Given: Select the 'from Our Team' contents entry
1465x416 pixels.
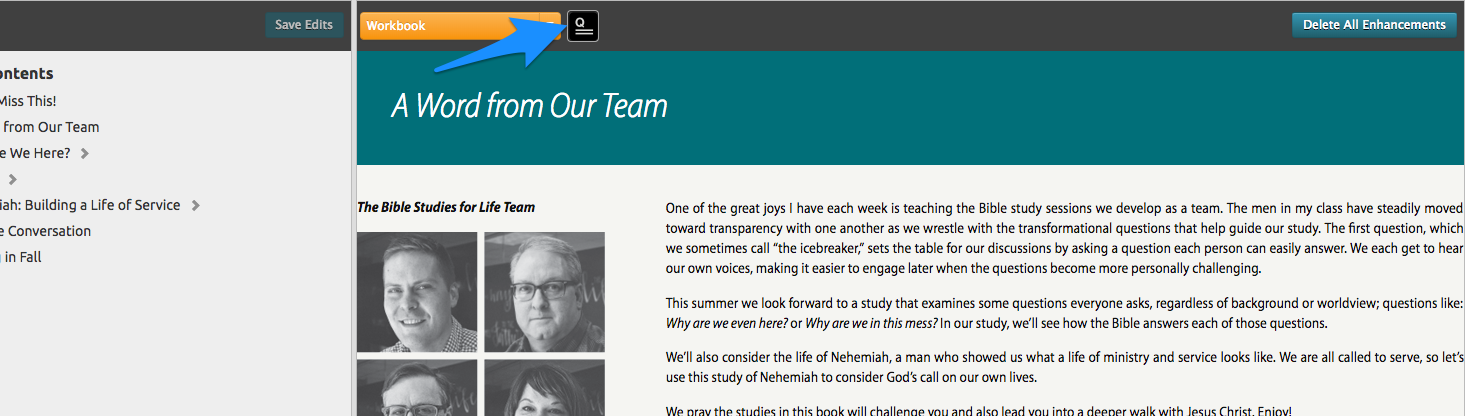Looking at the screenshot, I should [51, 127].
